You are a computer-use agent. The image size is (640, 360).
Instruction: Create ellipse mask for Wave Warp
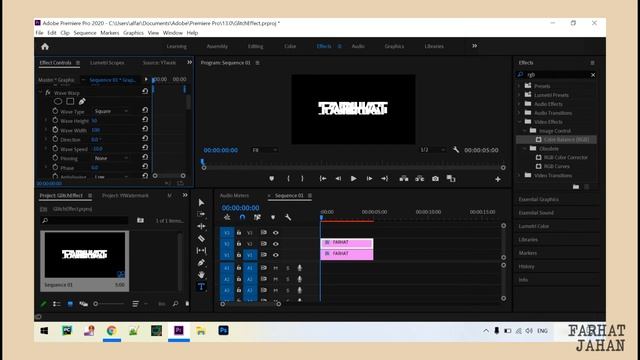(x=58, y=101)
